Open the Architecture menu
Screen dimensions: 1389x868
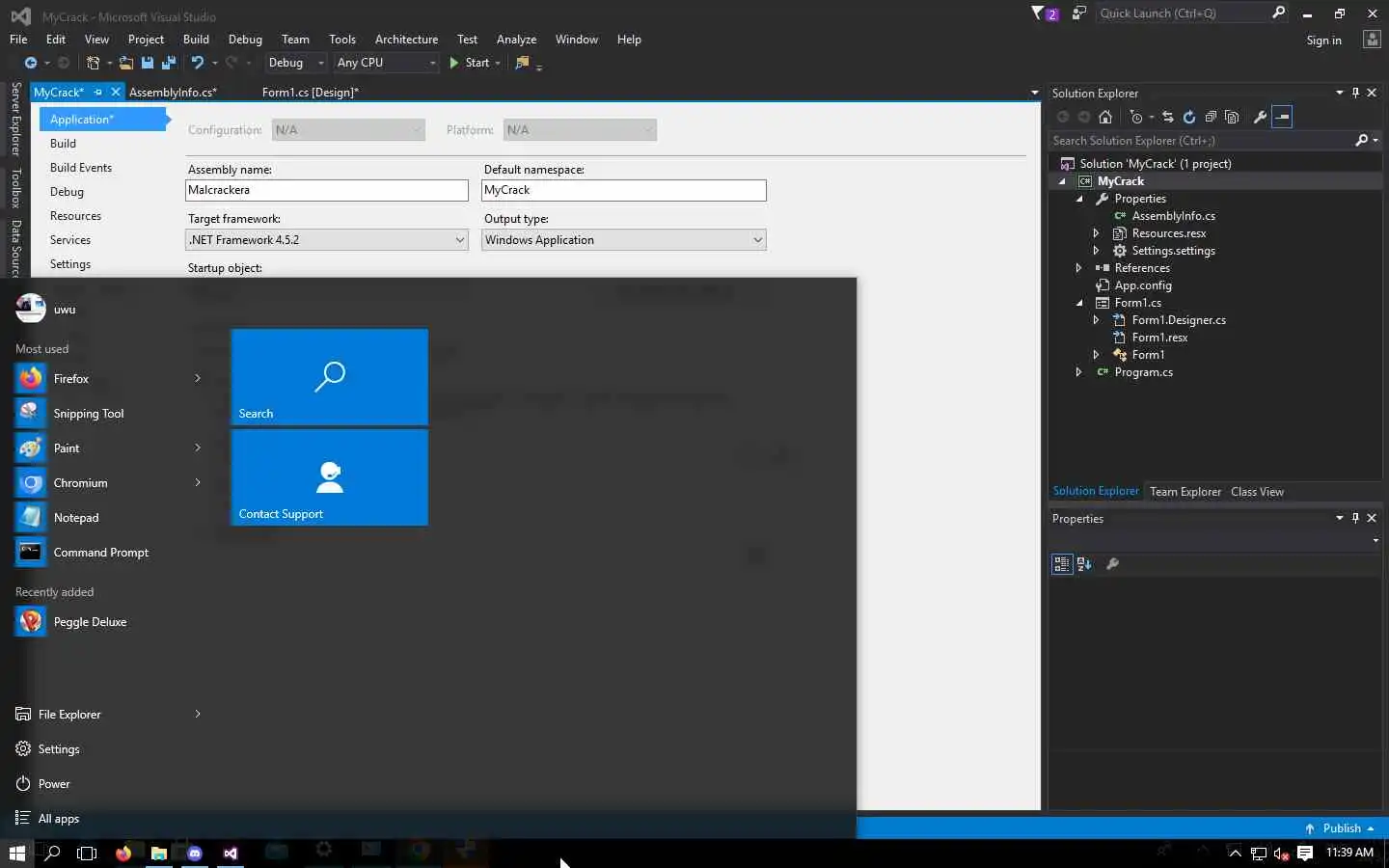click(406, 40)
